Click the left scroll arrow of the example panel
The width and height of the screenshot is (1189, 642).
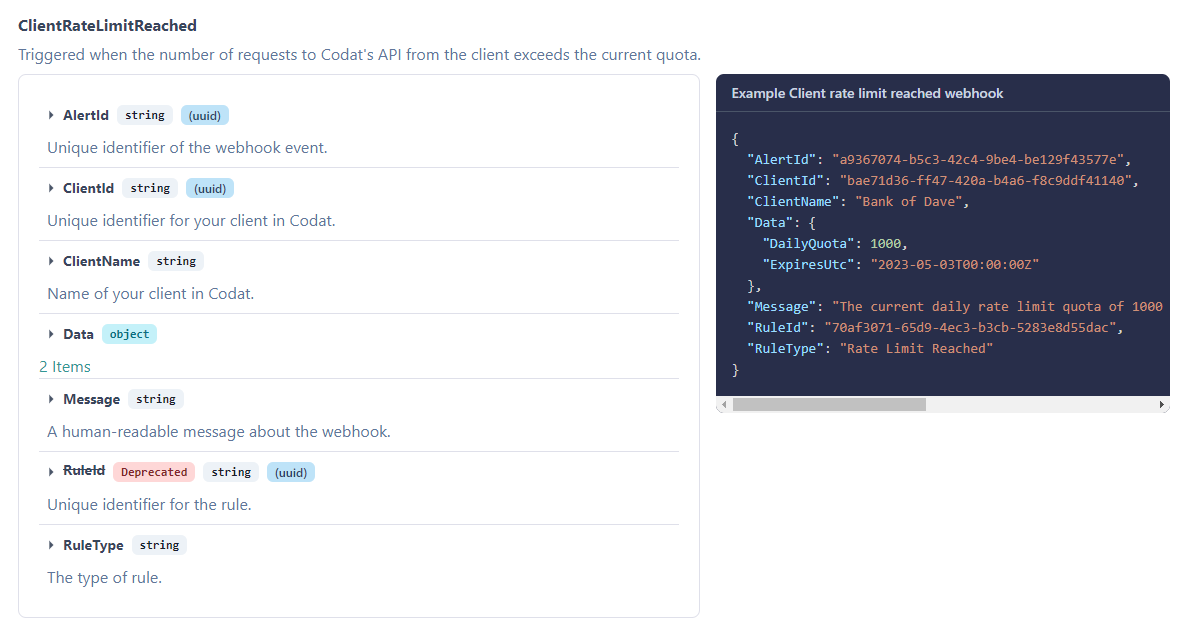(x=722, y=404)
